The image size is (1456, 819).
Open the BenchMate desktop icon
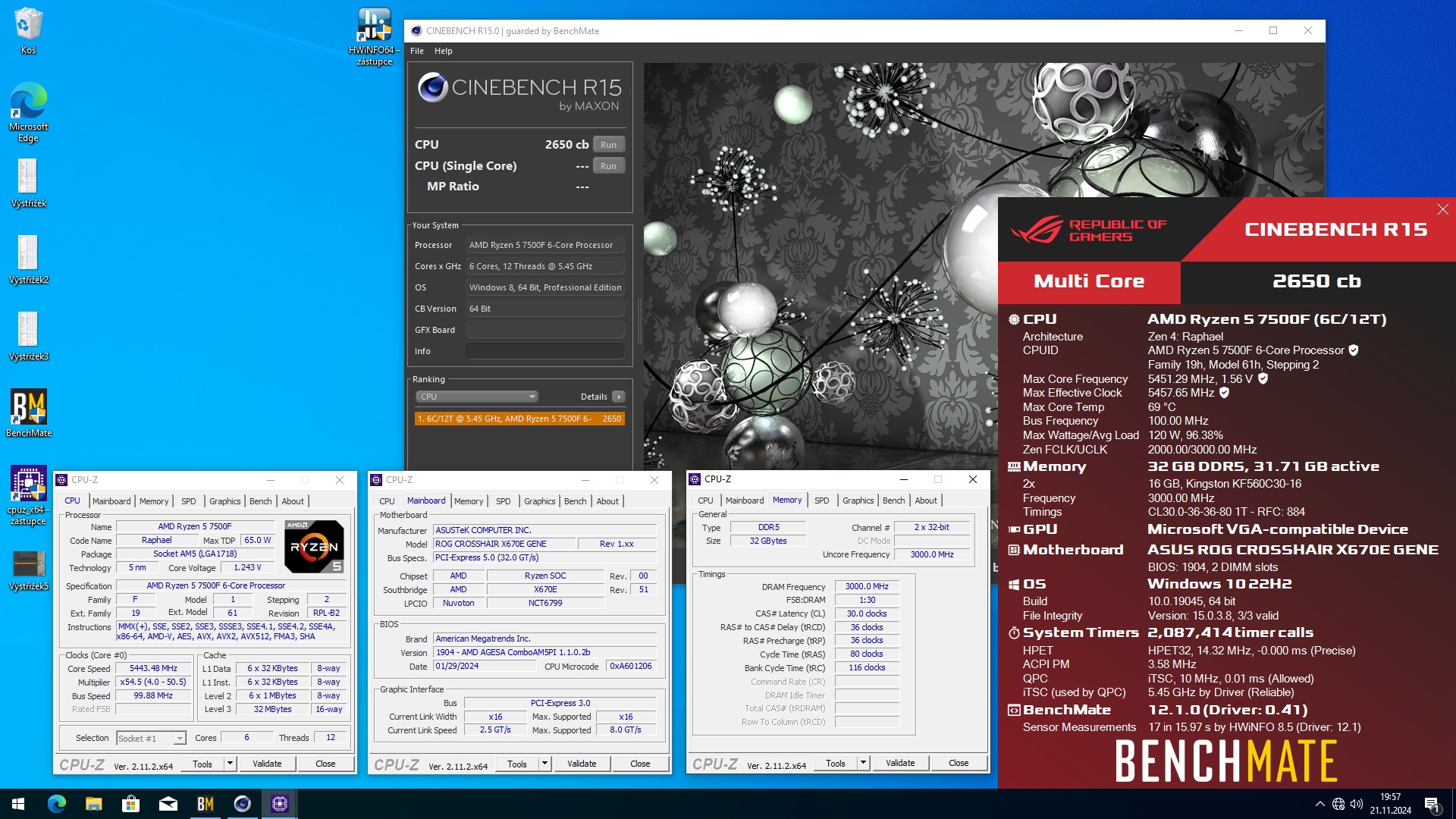28,413
